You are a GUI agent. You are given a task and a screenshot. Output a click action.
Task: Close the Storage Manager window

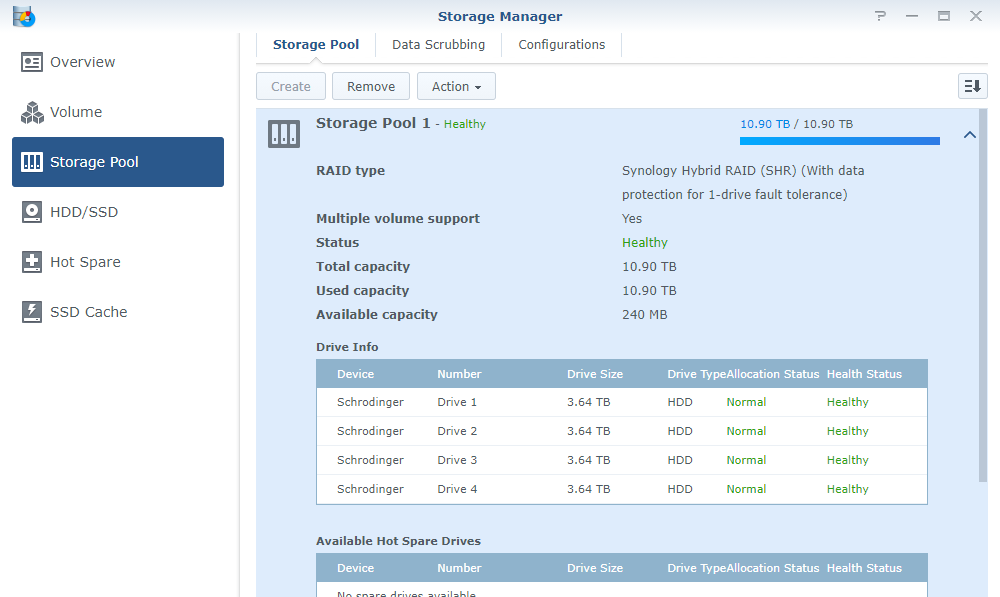click(x=976, y=16)
